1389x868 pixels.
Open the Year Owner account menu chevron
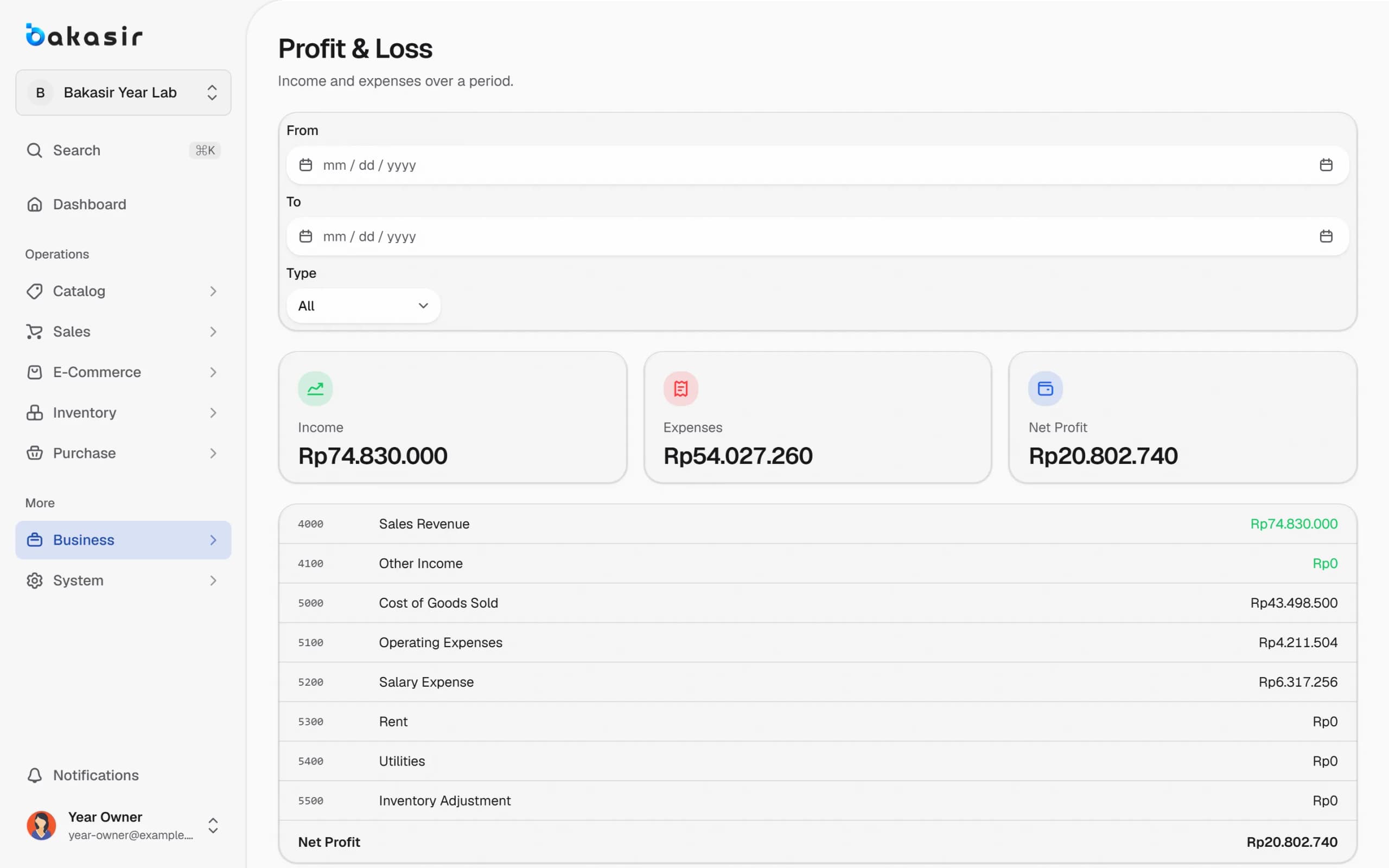(x=213, y=826)
